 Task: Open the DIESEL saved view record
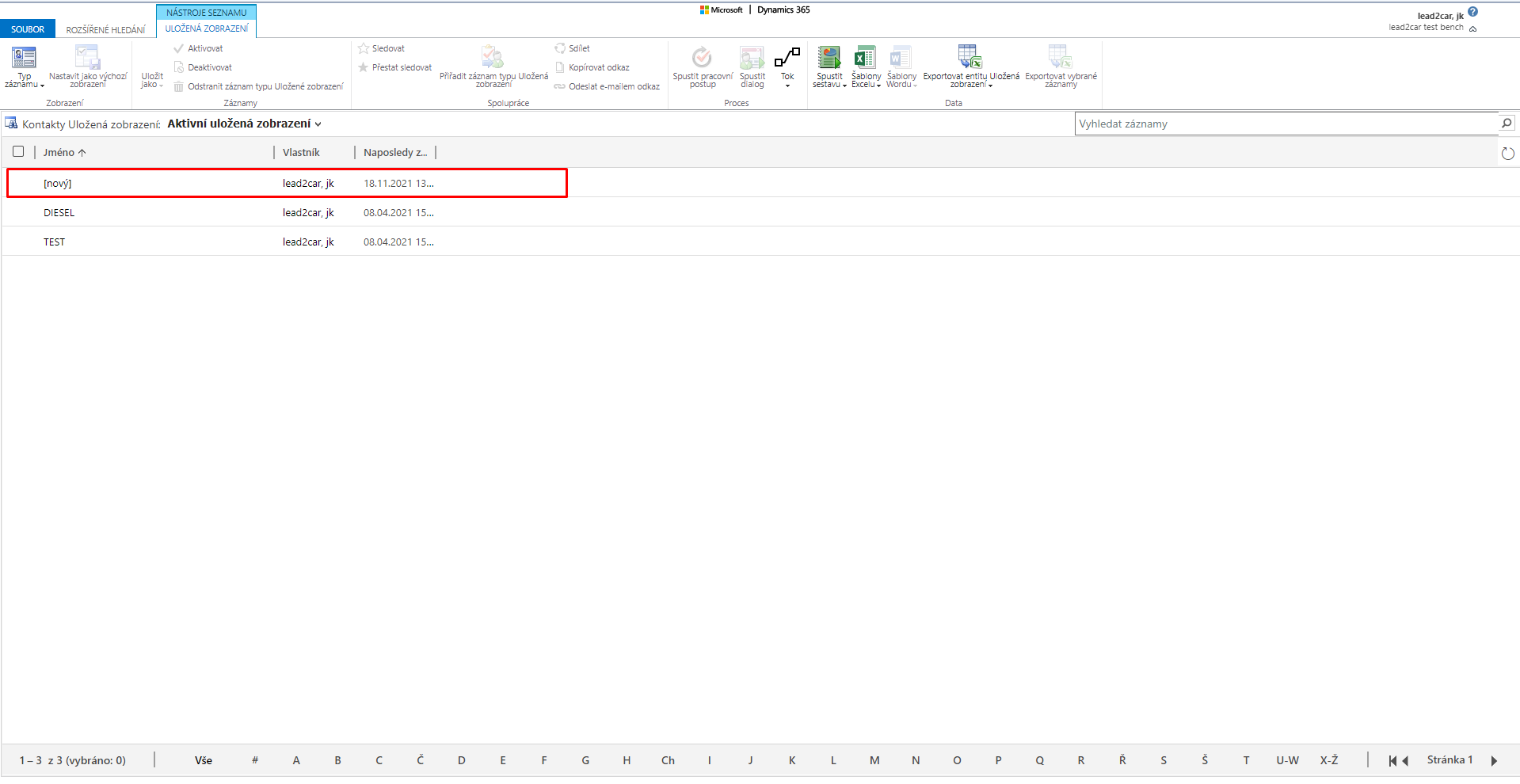click(59, 213)
